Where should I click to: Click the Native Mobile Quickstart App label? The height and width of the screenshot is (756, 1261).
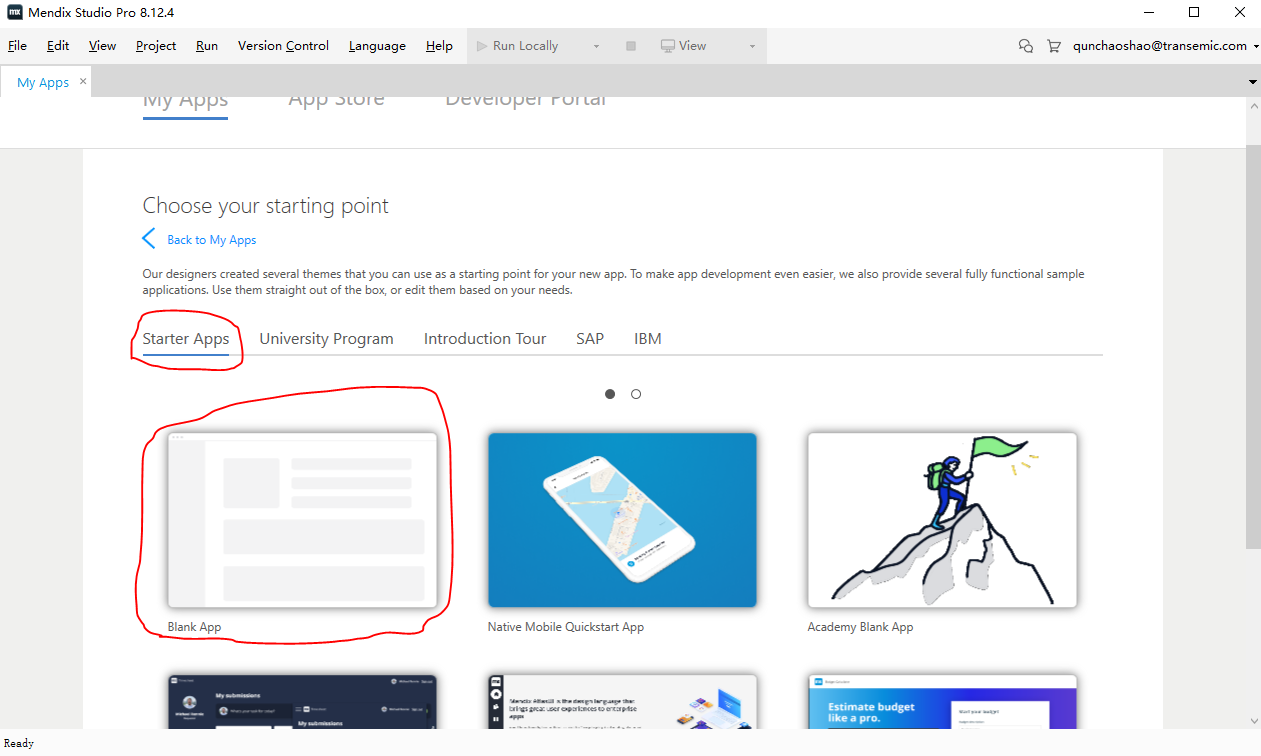coord(566,627)
